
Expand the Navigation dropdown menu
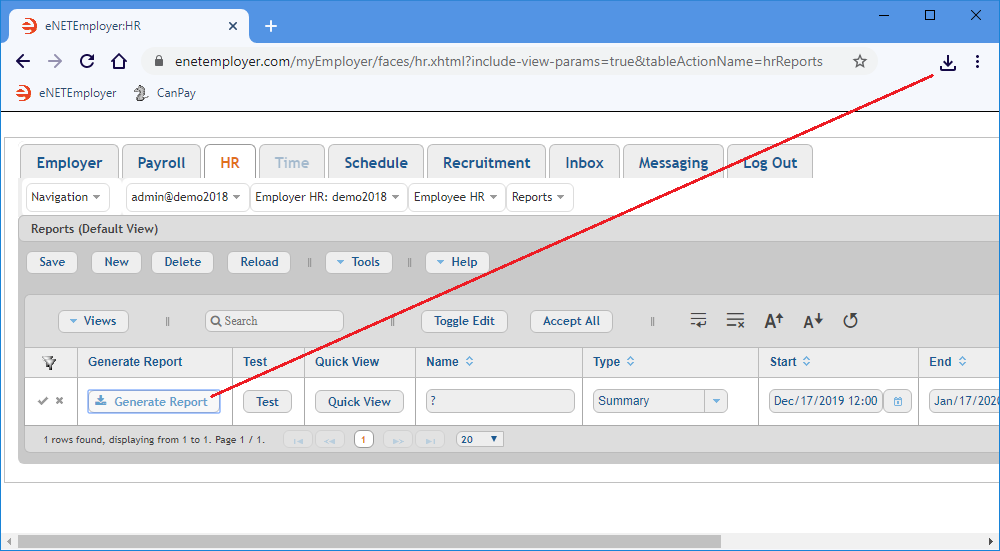point(67,197)
